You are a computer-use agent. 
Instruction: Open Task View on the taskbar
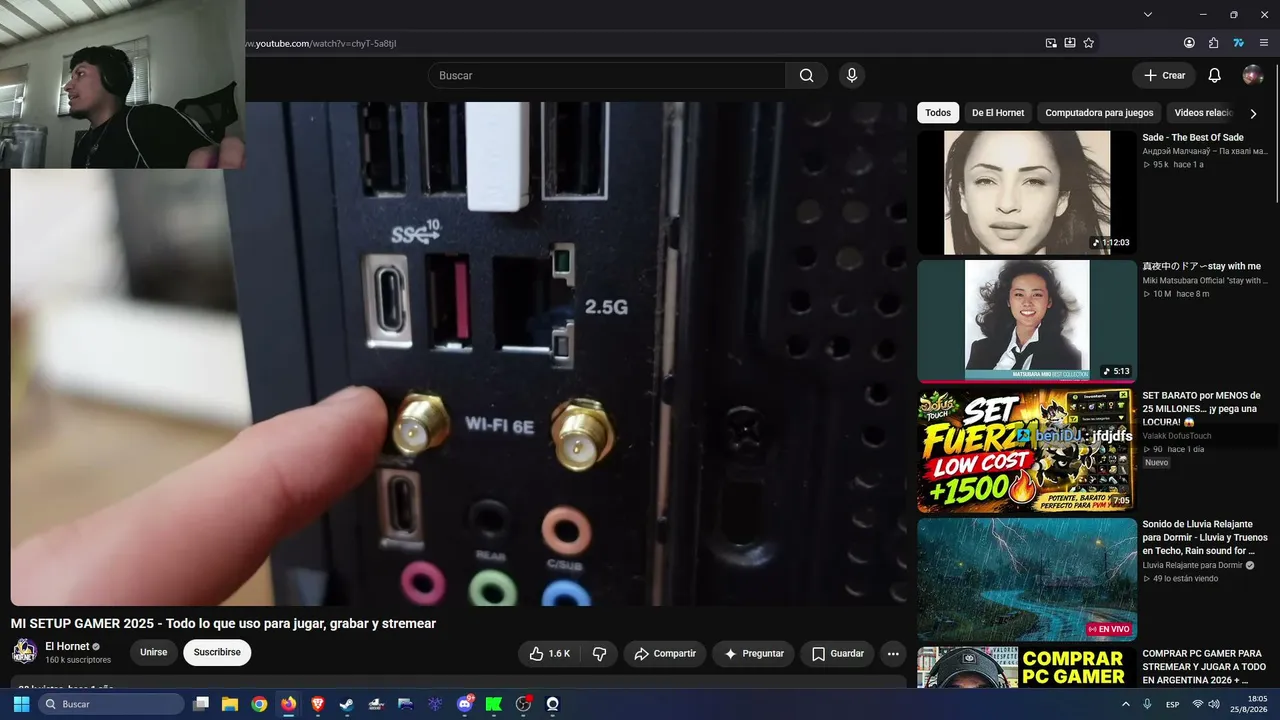click(x=201, y=704)
